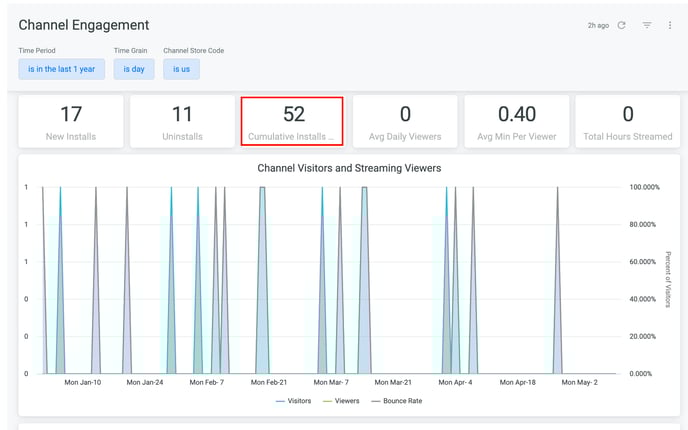Screen dimensions: 688x430
Task: Click the New Installs value 17
Action: pos(71,115)
